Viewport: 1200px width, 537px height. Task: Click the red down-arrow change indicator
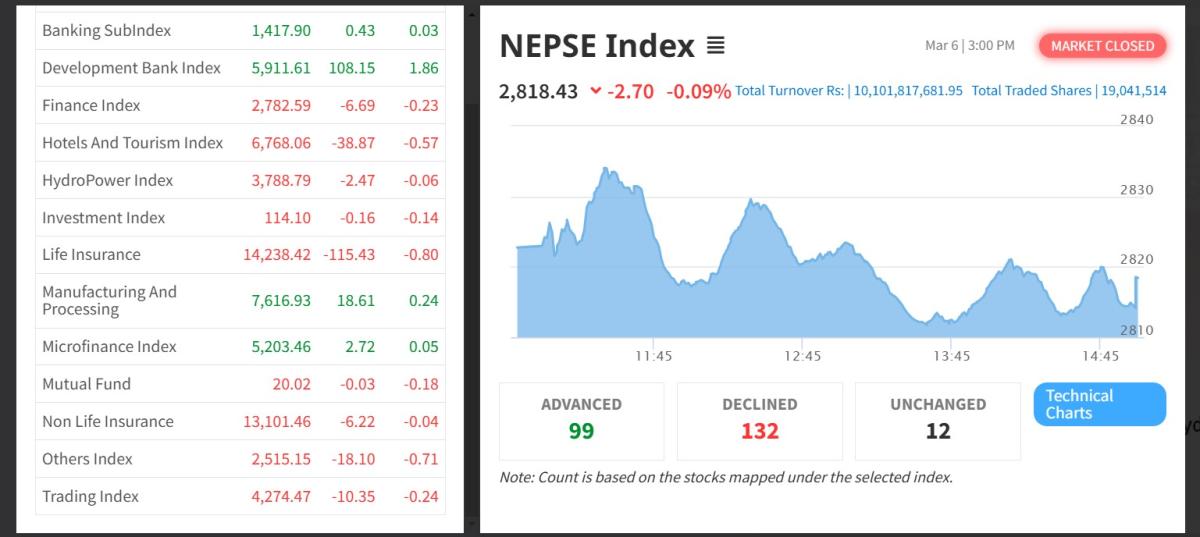click(x=596, y=91)
